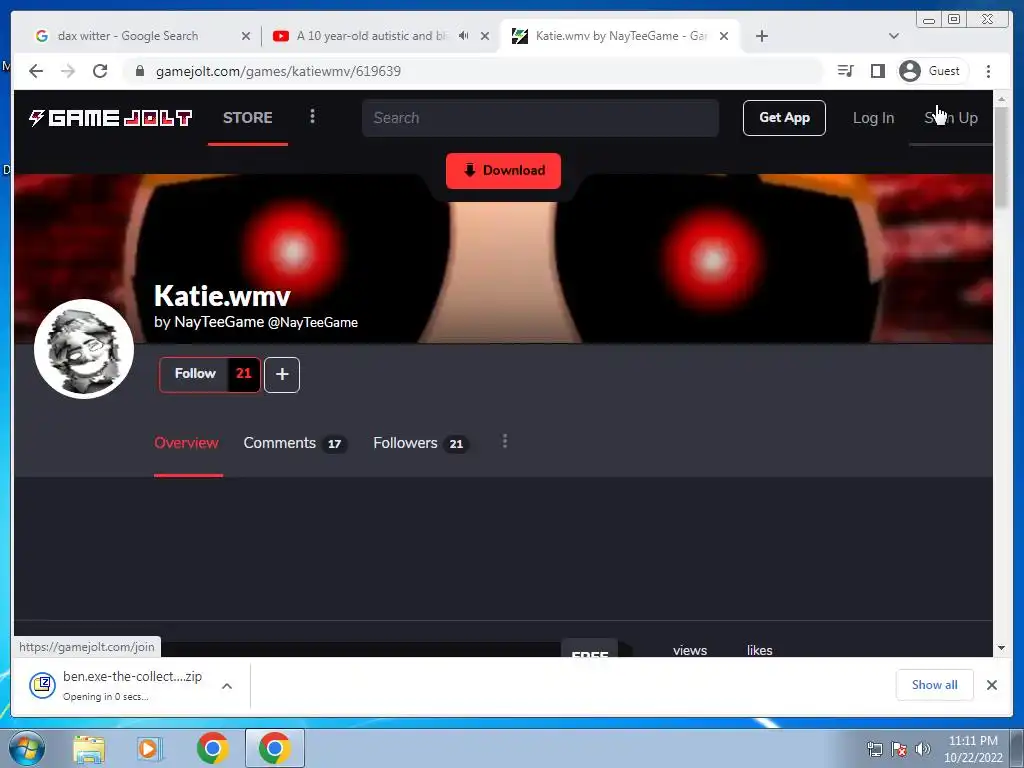Close the YouTube video tab
Screen dimensions: 1024x768
pos(485,36)
